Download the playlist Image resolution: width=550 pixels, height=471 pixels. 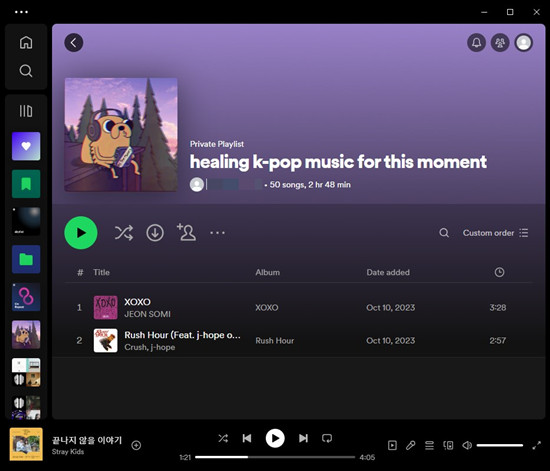tap(155, 233)
